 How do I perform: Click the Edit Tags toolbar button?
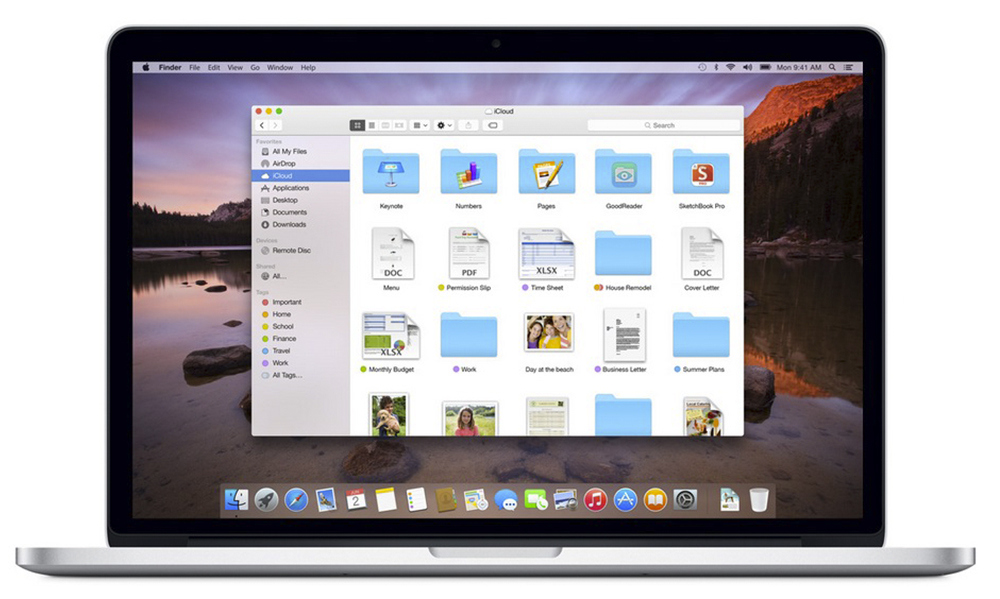point(492,126)
